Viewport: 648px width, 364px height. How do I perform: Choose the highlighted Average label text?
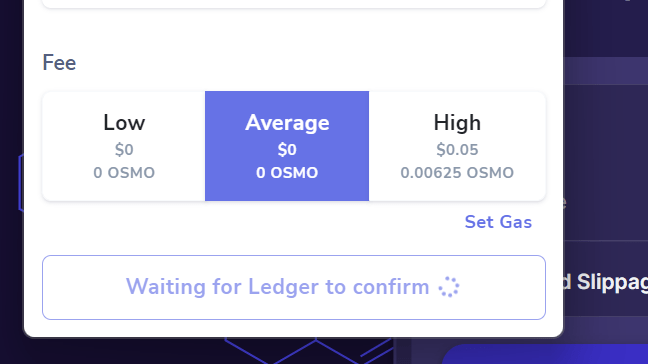click(287, 123)
